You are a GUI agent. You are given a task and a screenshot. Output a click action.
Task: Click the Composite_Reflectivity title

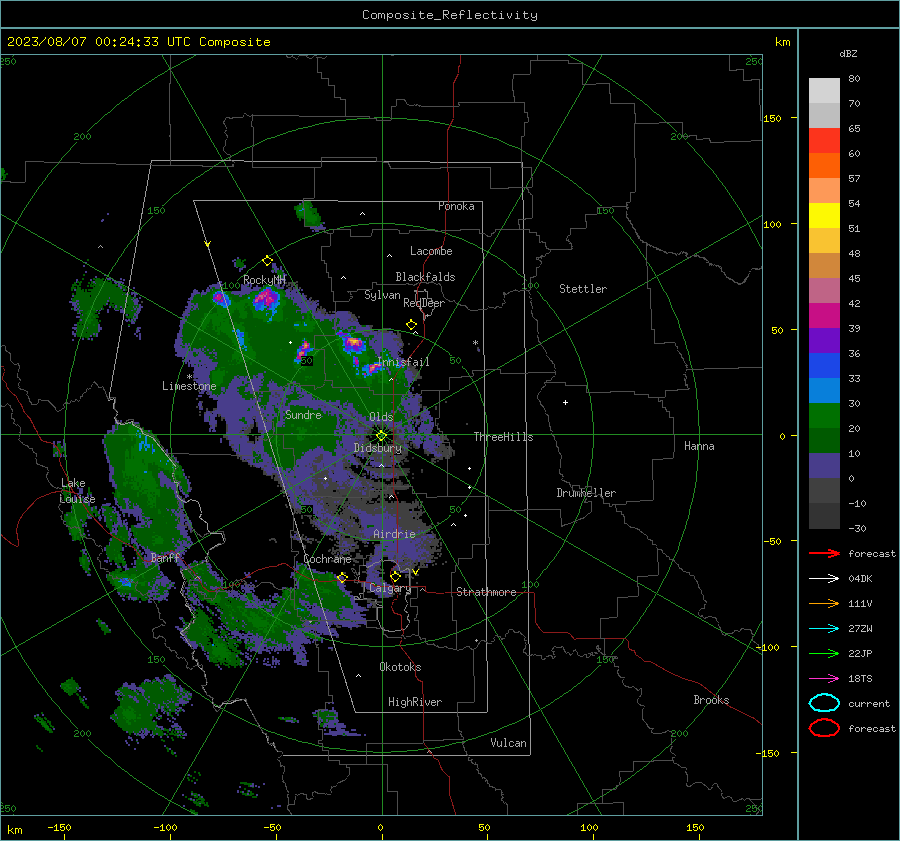(450, 15)
